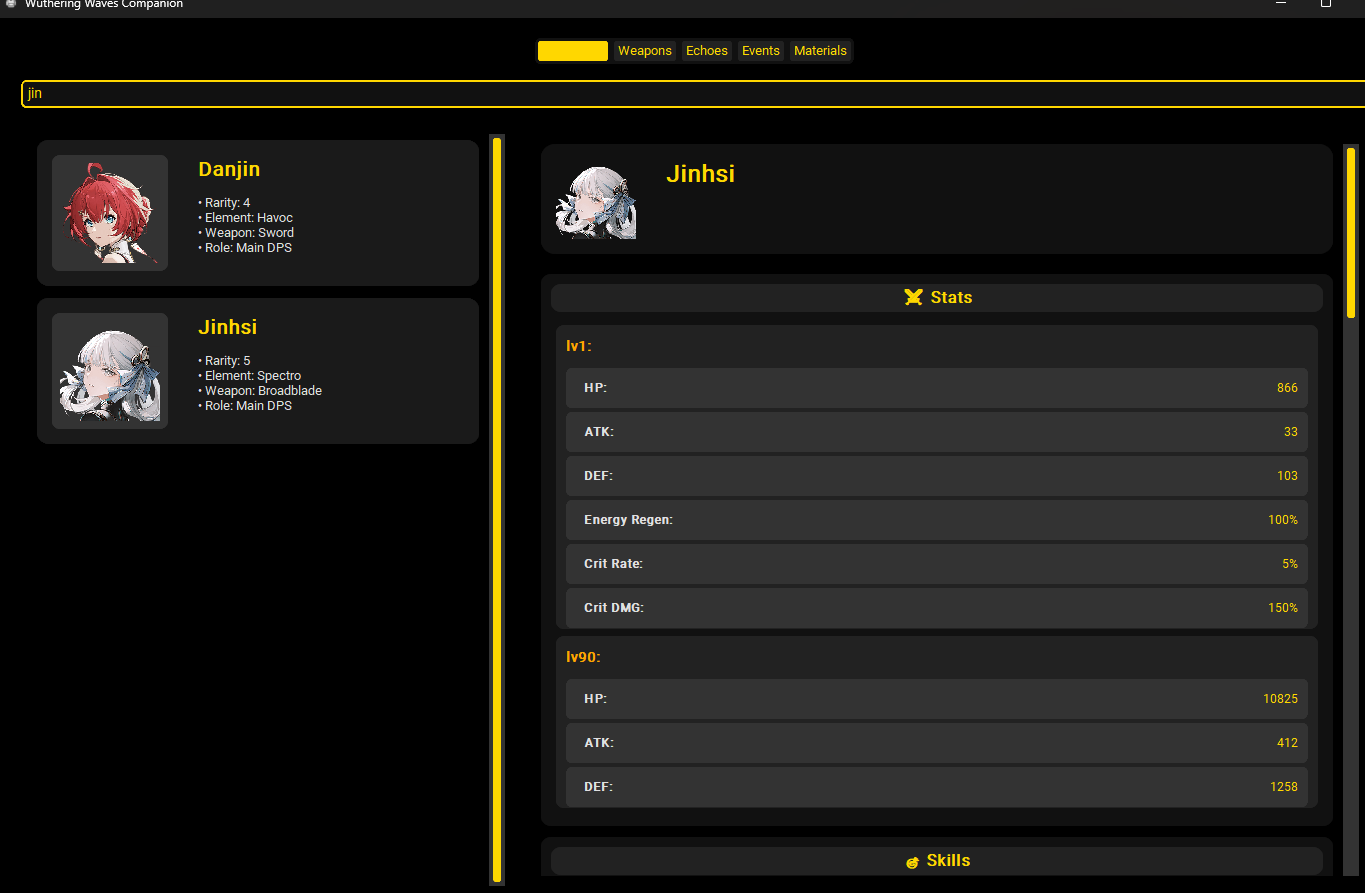Click Danjin's 'Rarity: 4' line
The width and height of the screenshot is (1365, 893).
coord(225,203)
